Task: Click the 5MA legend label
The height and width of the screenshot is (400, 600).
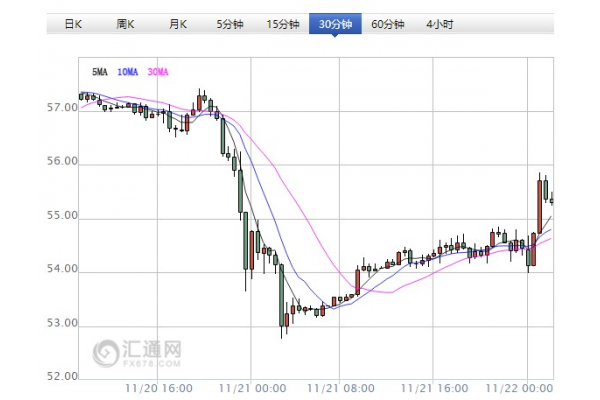Action: pyautogui.click(x=99, y=72)
